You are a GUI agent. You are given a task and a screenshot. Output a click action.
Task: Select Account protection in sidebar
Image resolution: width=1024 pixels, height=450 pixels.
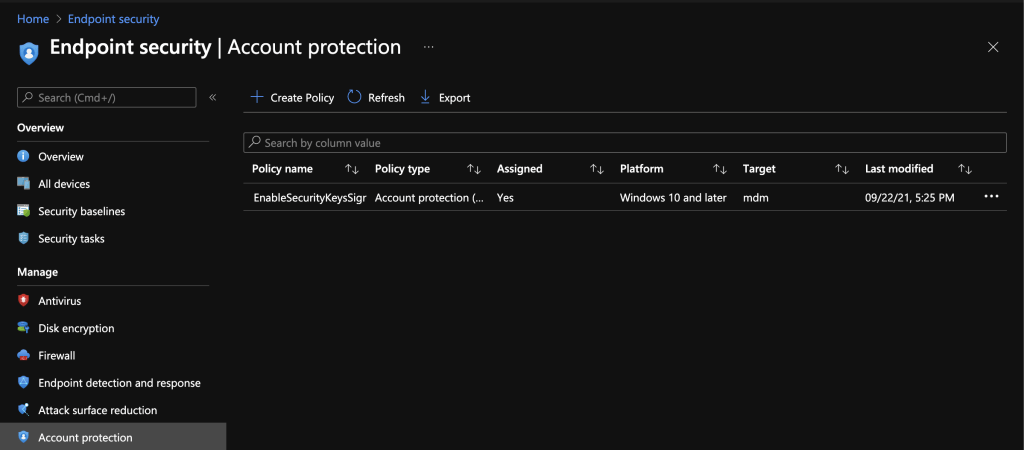pyautogui.click(x=85, y=437)
